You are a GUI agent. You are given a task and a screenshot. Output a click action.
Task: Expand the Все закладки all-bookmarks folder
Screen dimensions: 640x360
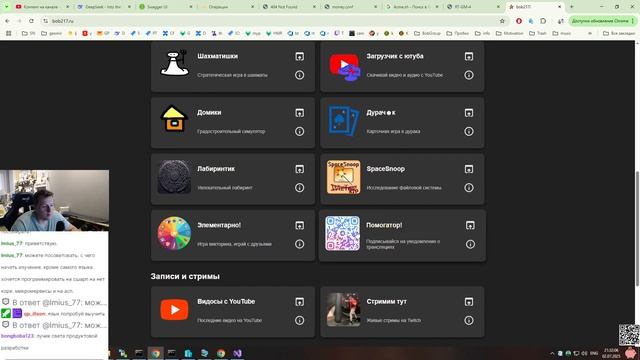coord(619,33)
